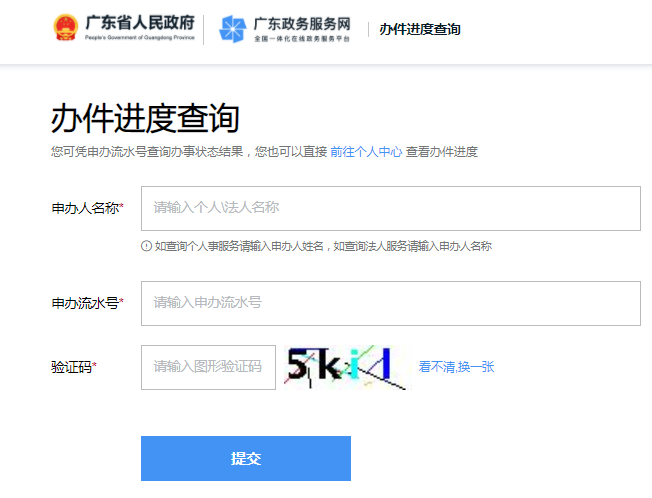Click the info icon beside the applicant hint
The image size is (652, 498).
point(146,246)
